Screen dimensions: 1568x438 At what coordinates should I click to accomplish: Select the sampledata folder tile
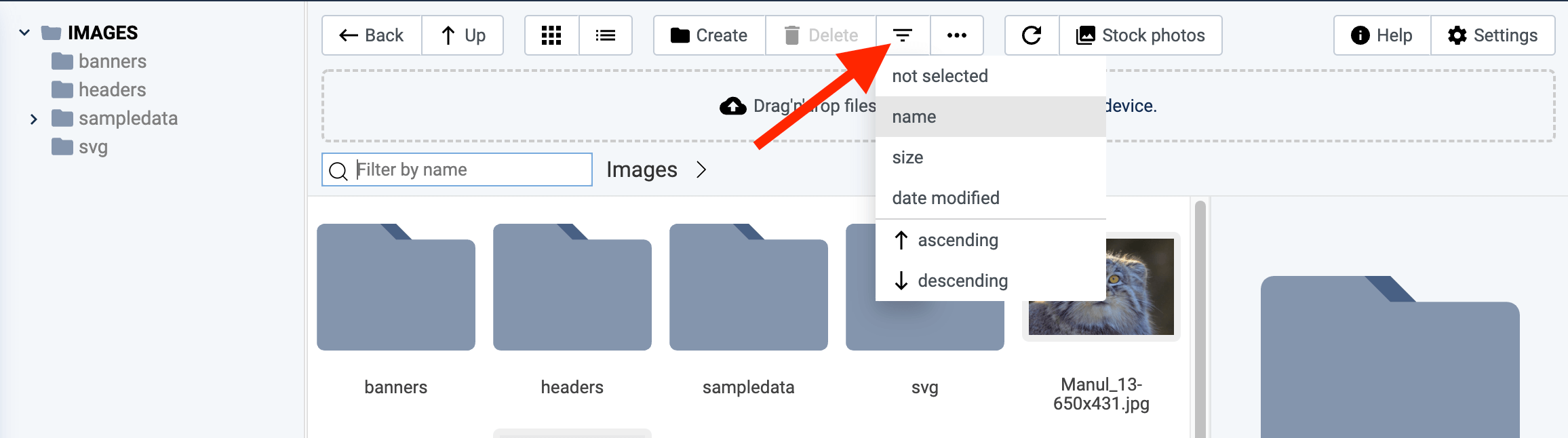[x=749, y=287]
